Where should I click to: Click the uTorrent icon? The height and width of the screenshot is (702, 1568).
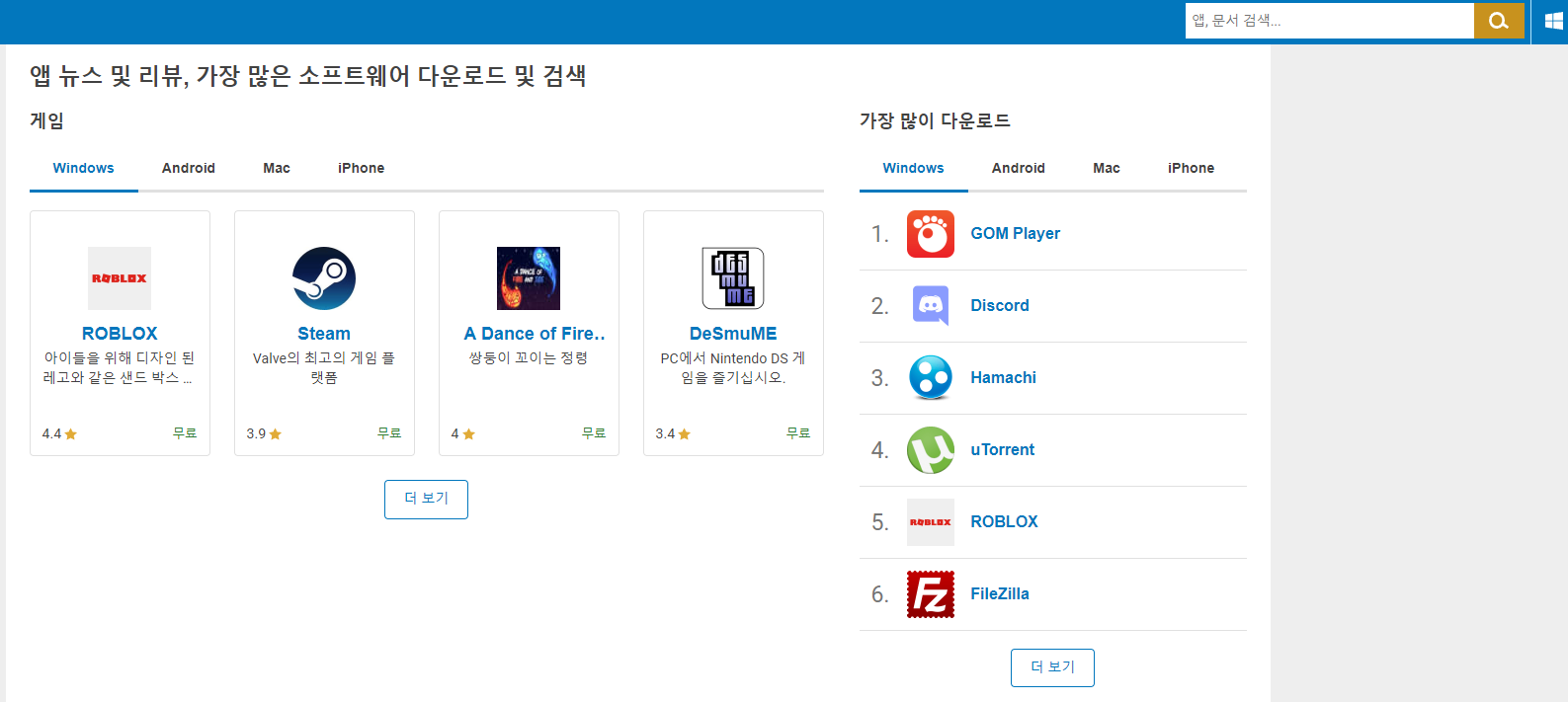click(931, 450)
